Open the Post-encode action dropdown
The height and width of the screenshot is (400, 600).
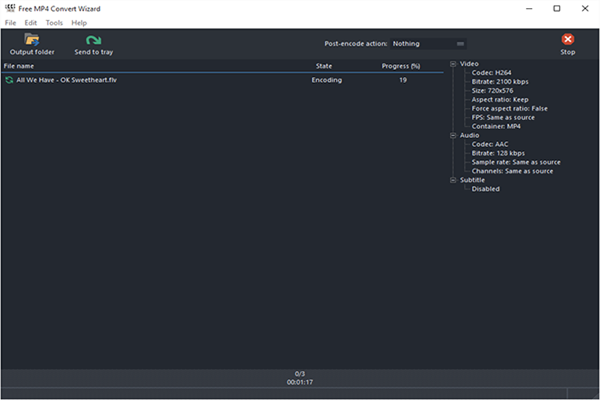[429, 44]
